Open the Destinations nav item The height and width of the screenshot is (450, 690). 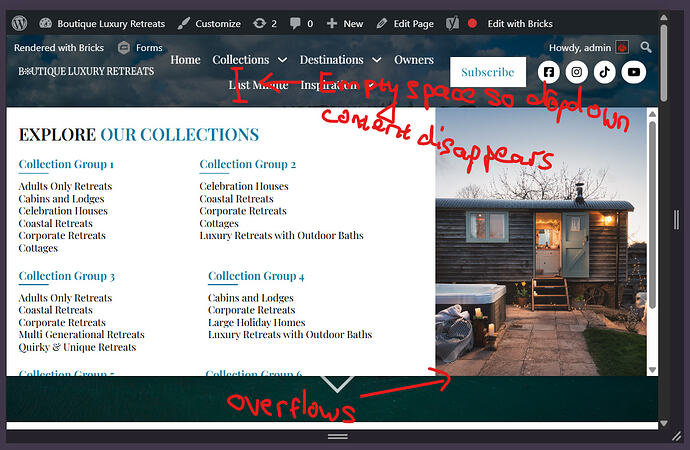click(x=331, y=60)
